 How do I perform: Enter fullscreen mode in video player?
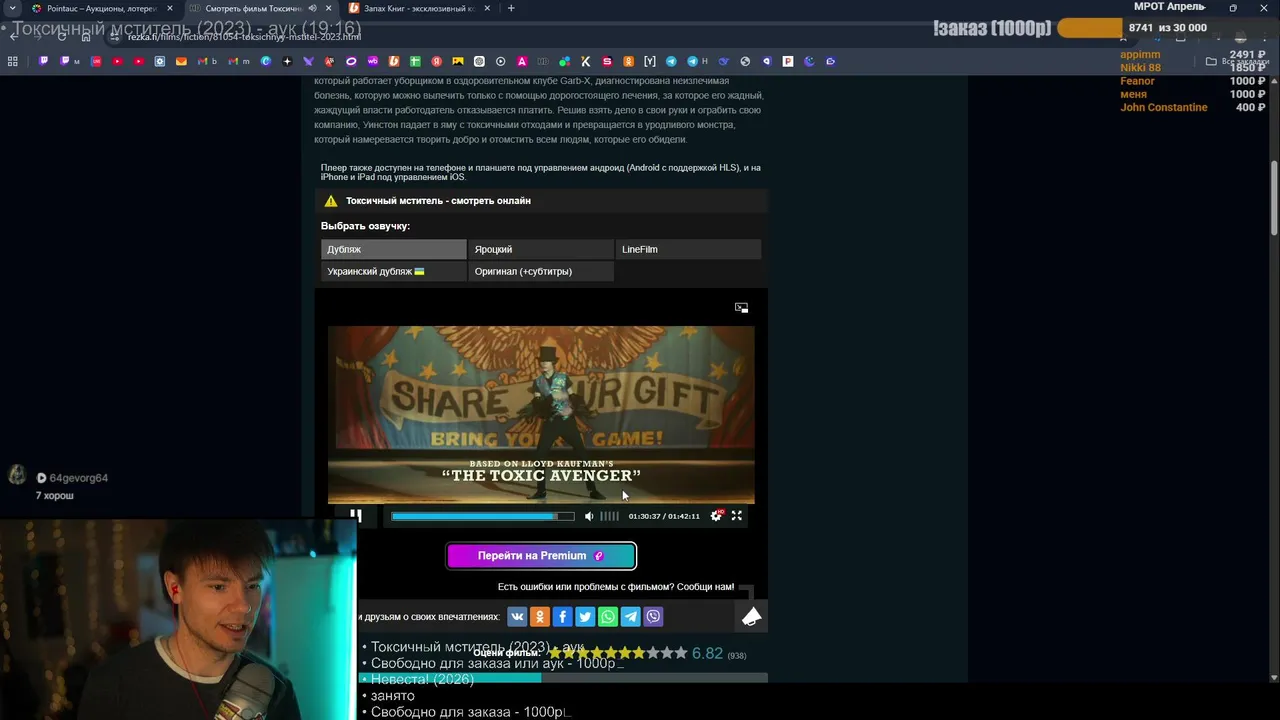click(x=737, y=516)
